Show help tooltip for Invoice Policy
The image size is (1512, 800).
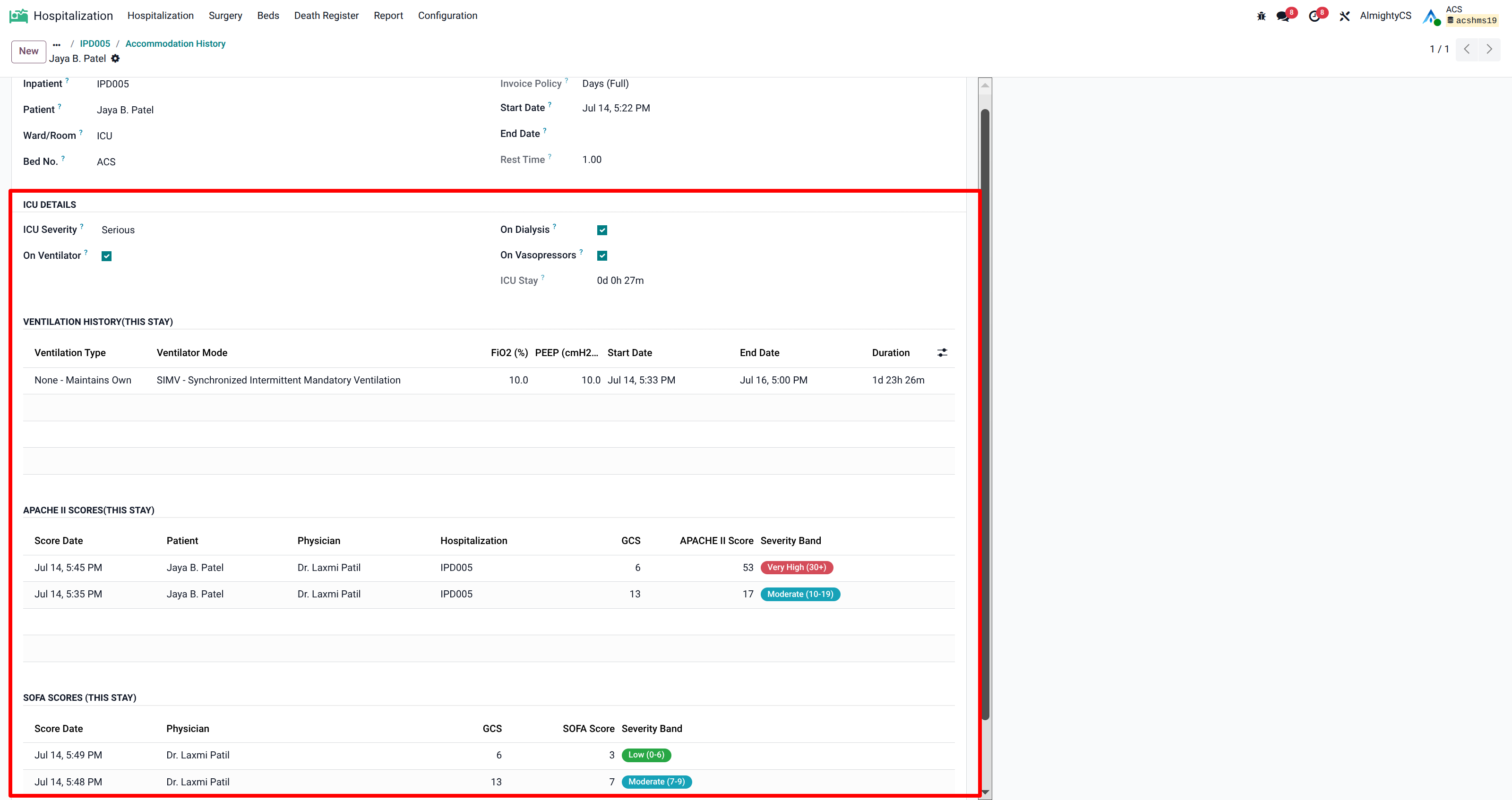(567, 80)
